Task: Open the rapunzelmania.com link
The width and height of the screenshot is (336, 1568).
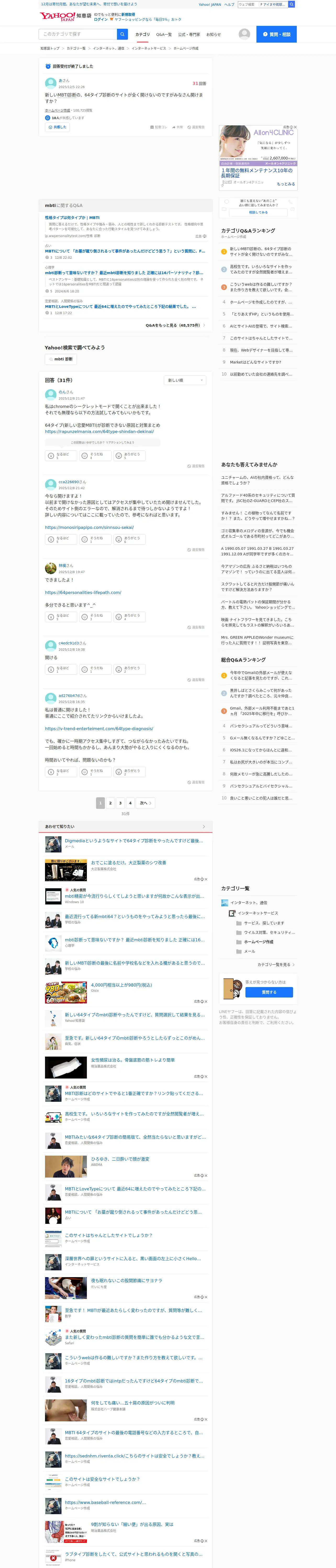Action: click(99, 431)
